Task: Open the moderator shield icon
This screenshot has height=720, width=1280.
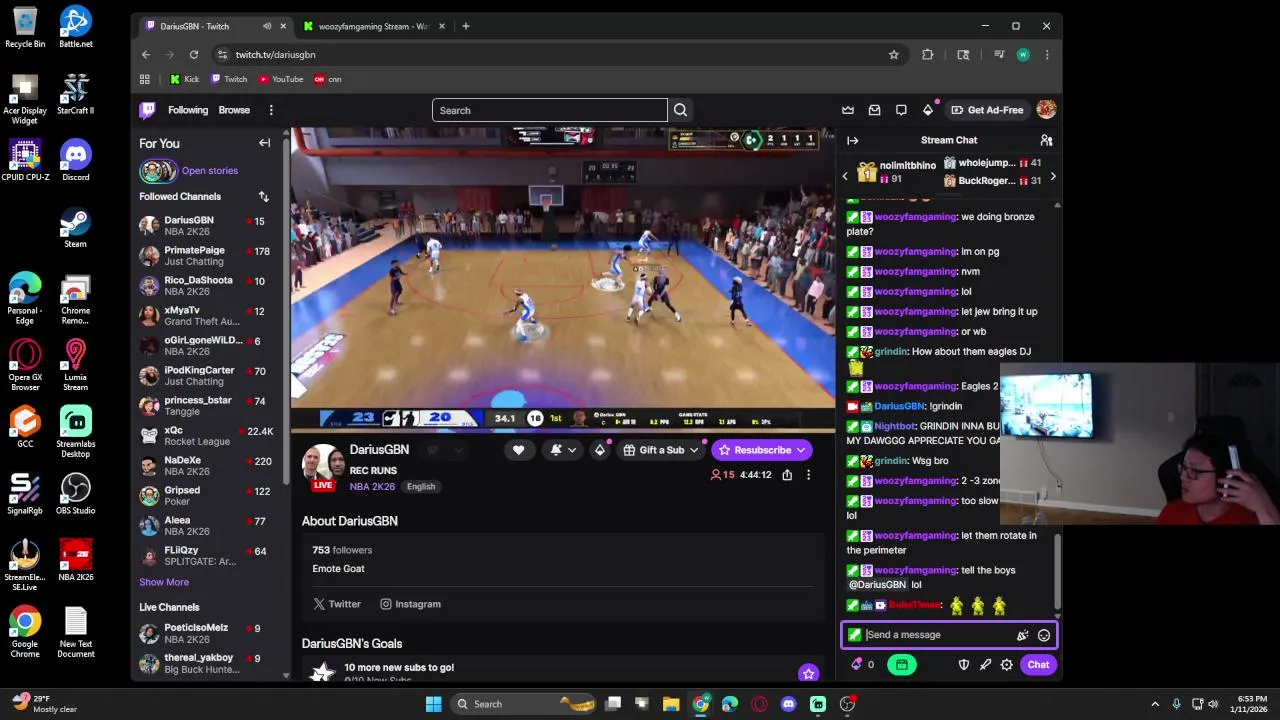Action: coord(964,665)
